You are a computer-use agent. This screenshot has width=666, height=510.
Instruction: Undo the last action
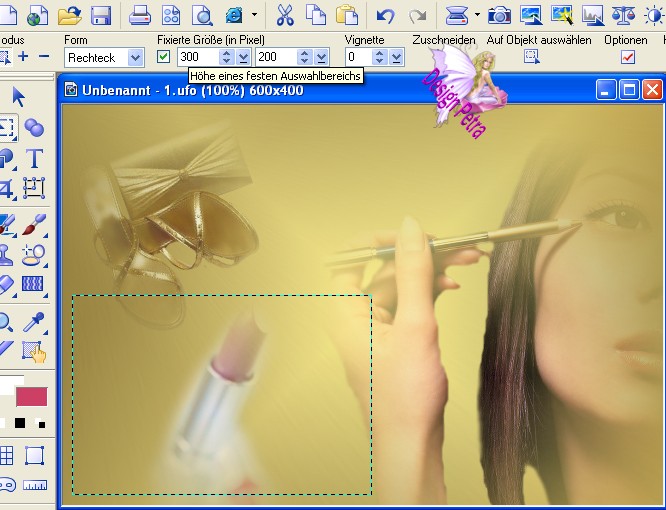point(386,16)
